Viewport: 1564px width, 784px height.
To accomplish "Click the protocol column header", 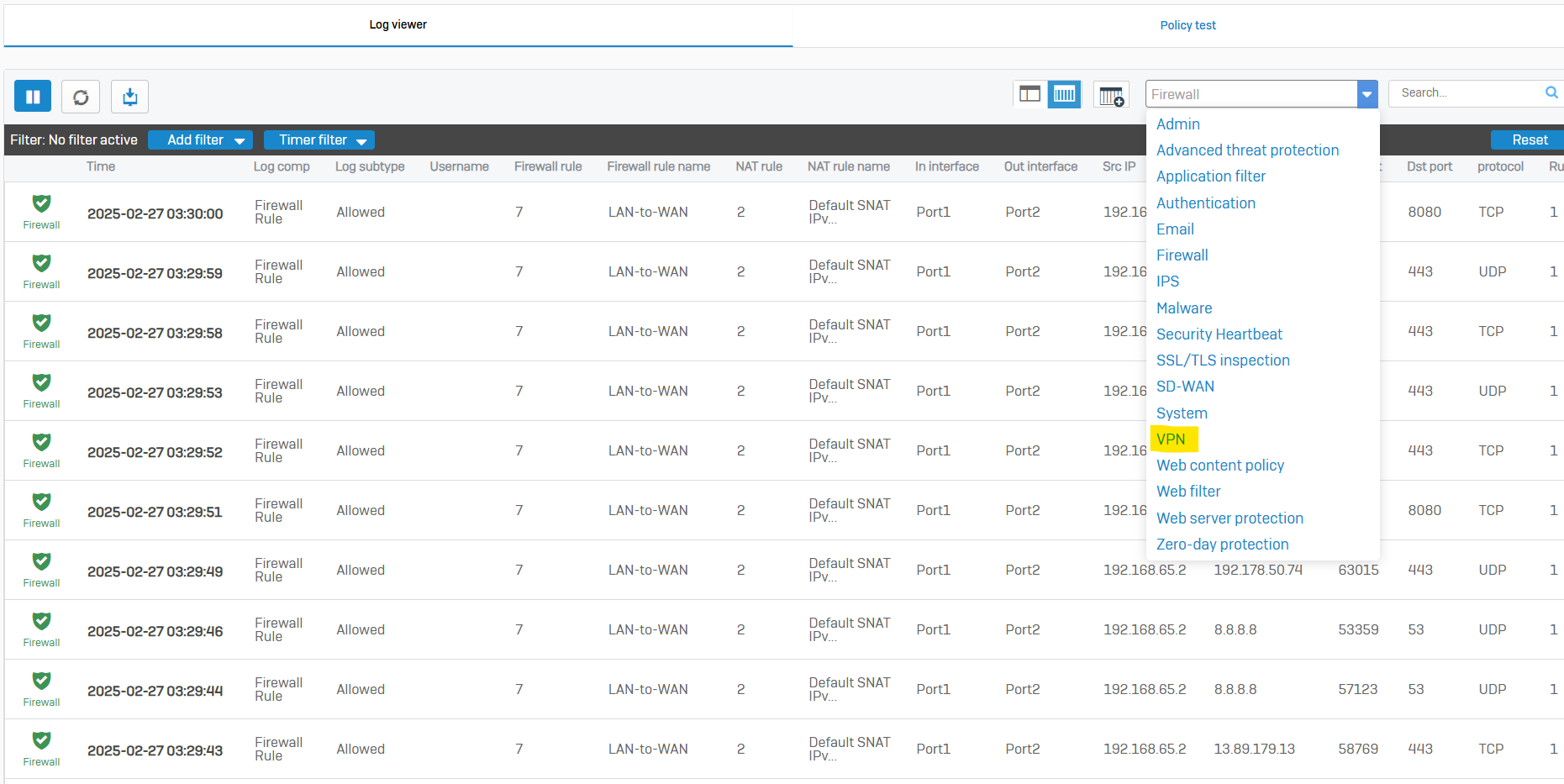I will [x=1500, y=166].
